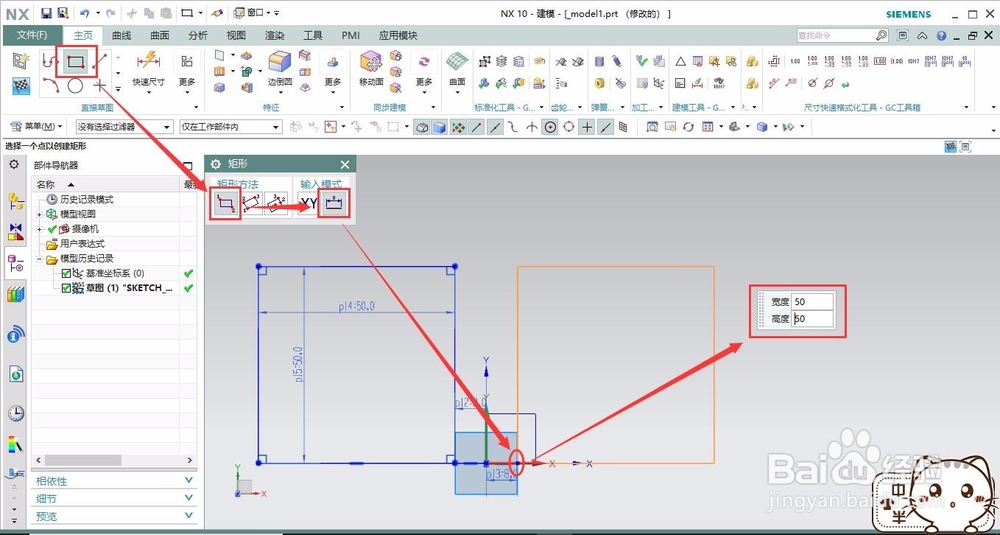
Task: Toggle the SKETCH (草图) item checkbox
Action: coord(66,288)
